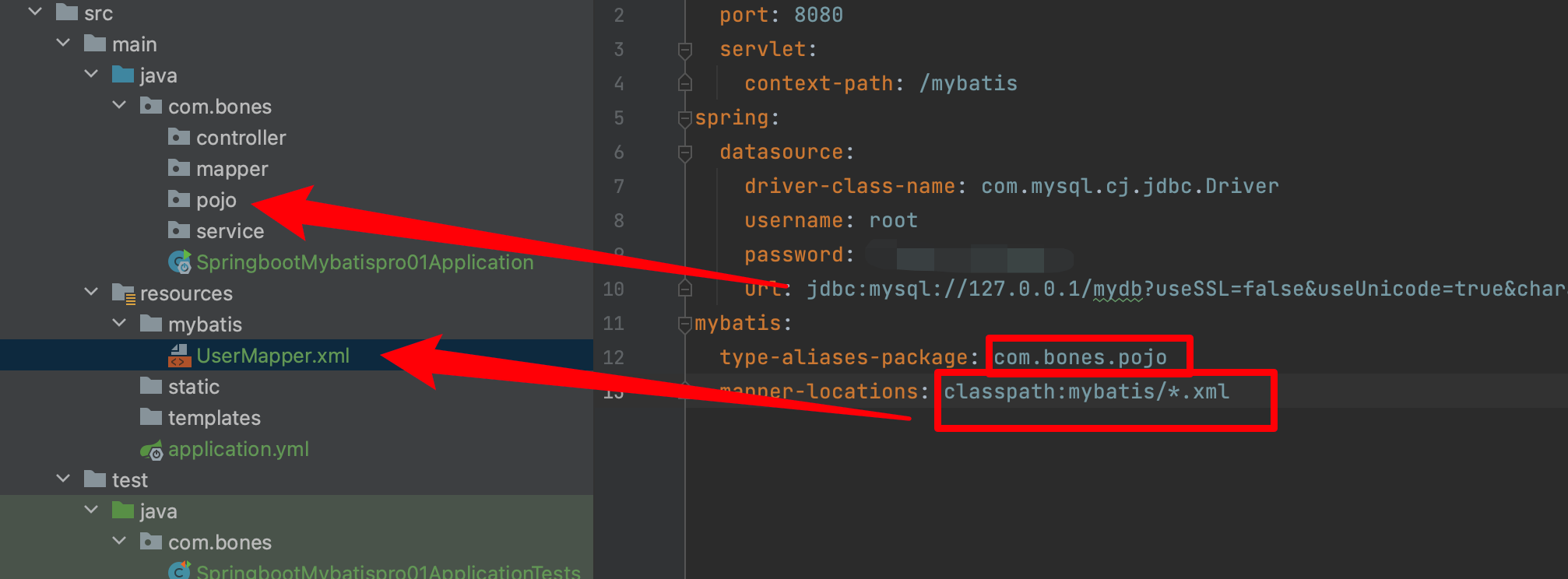Image resolution: width=1568 pixels, height=579 pixels.
Task: Collapse the main java folder chevron
Action: [x=92, y=75]
